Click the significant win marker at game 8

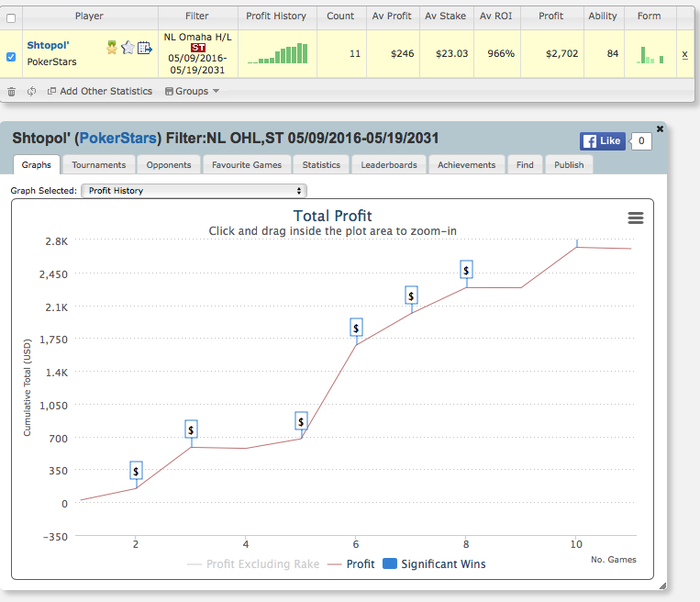tap(467, 270)
